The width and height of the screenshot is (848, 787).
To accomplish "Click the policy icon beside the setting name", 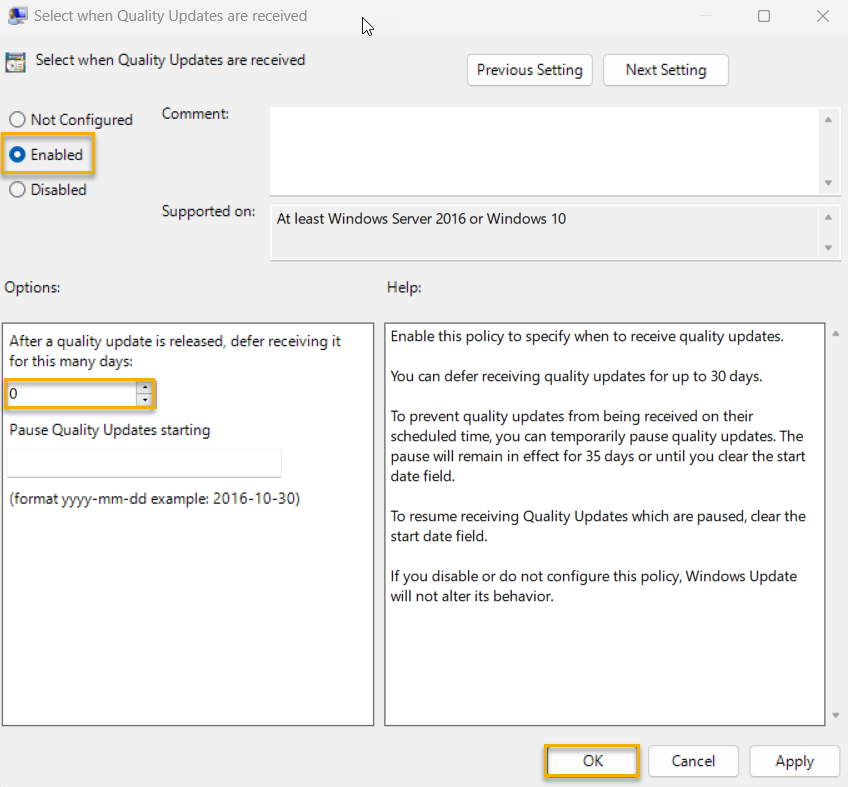I will [x=16, y=61].
